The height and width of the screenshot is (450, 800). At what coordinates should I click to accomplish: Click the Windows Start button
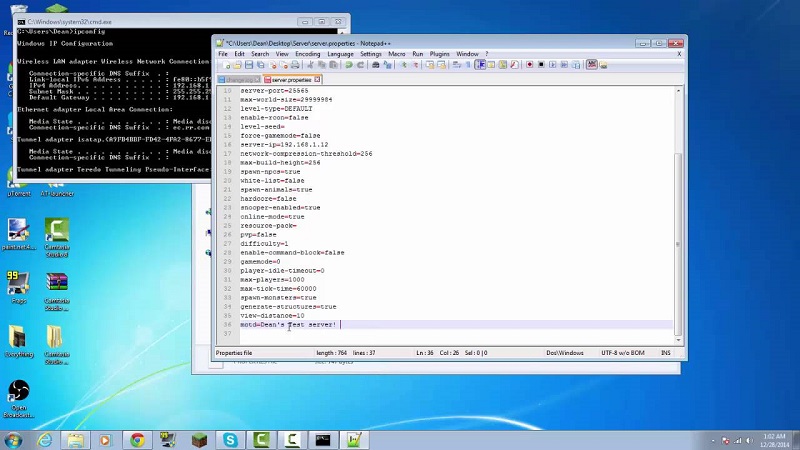click(14, 439)
